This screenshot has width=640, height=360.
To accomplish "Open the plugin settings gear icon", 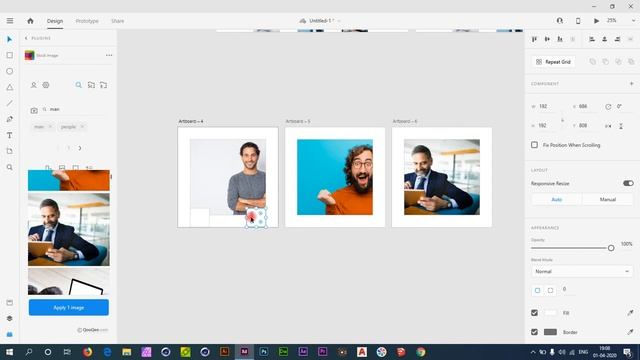I will 46,85.
